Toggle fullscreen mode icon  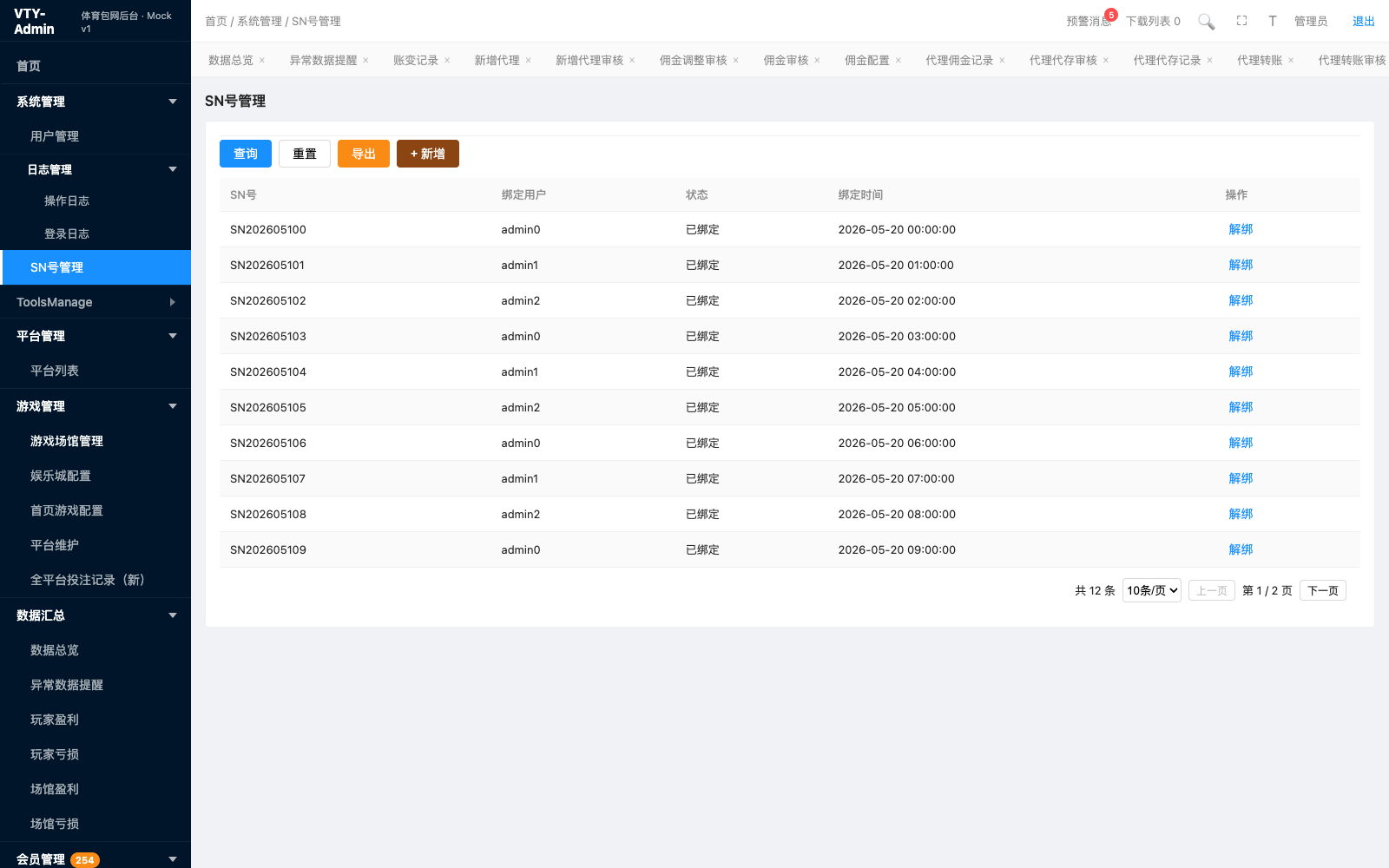[1242, 21]
